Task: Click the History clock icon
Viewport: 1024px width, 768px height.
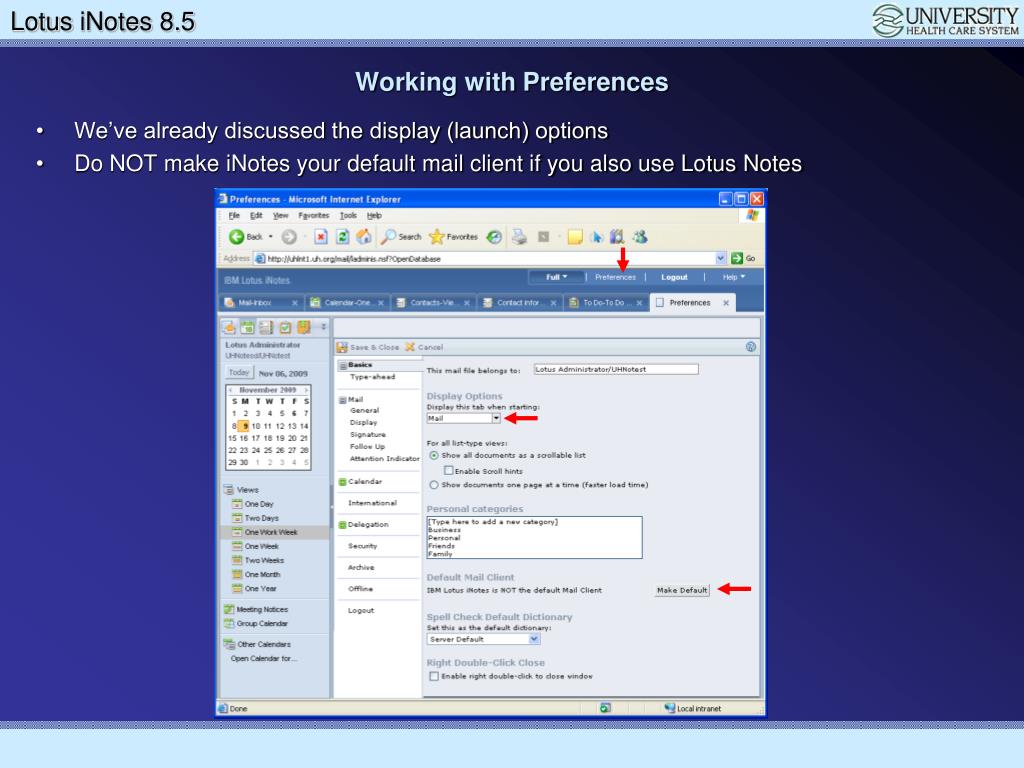Action: [x=494, y=237]
